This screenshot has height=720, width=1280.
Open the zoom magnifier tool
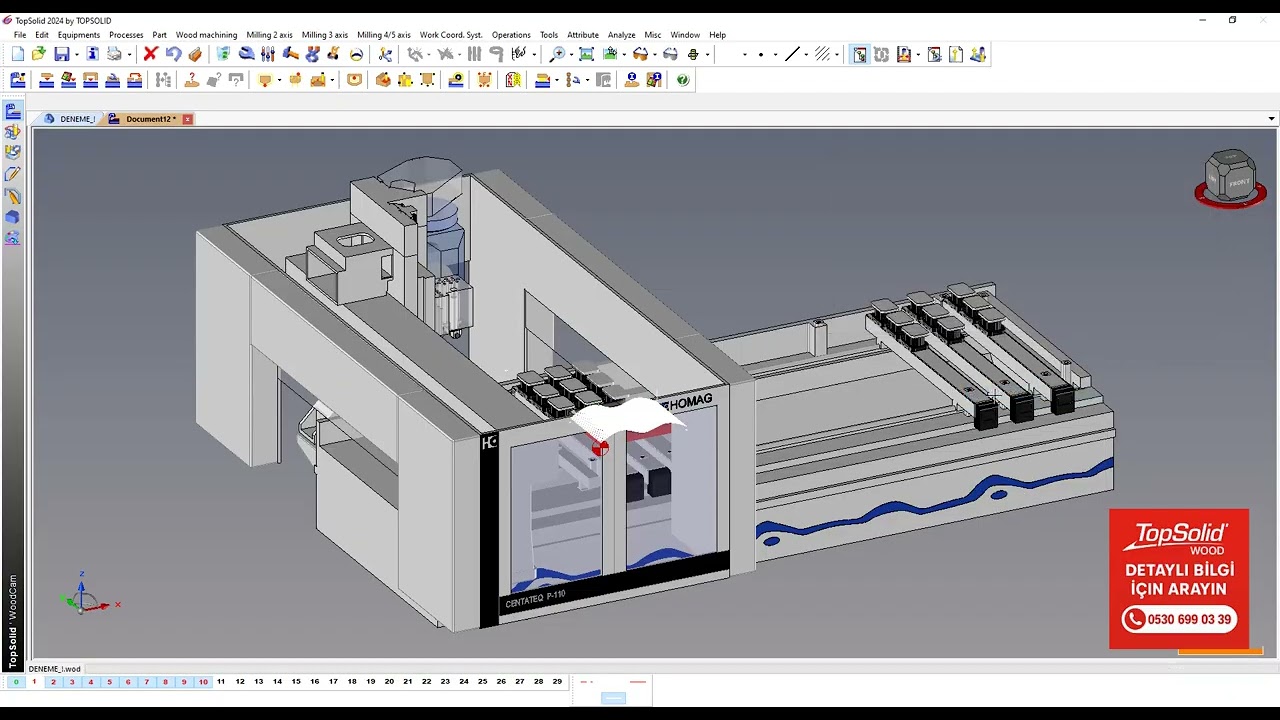[558, 54]
